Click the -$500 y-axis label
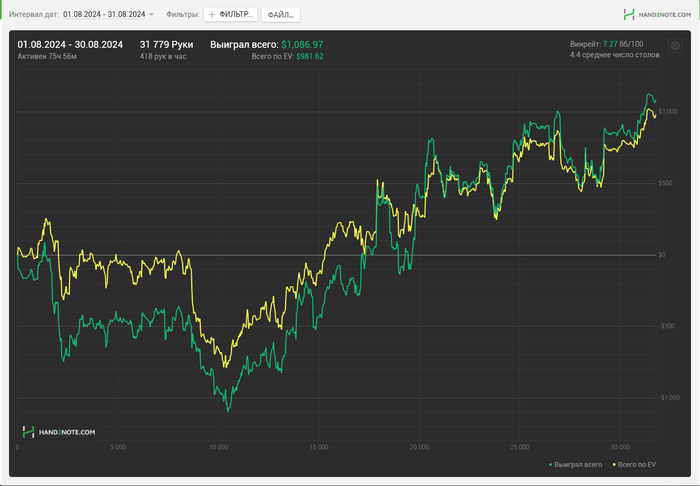700x486 pixels. tap(667, 326)
